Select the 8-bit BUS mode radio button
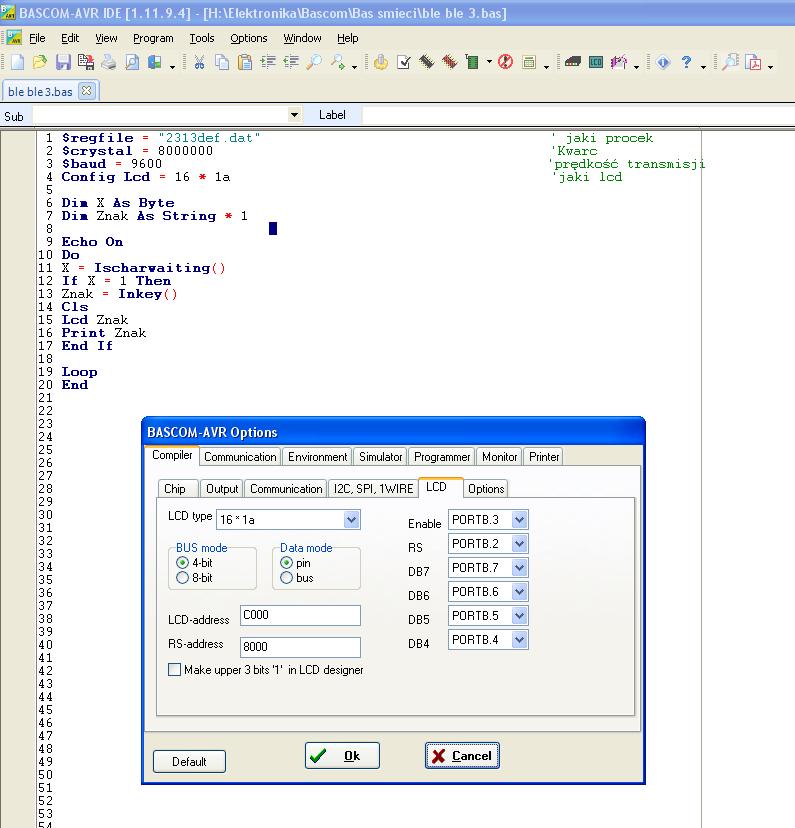This screenshot has width=795, height=828. point(182,578)
